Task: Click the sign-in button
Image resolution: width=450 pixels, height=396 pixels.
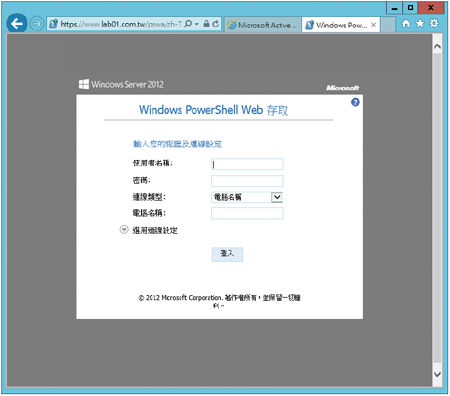Action: [x=227, y=254]
